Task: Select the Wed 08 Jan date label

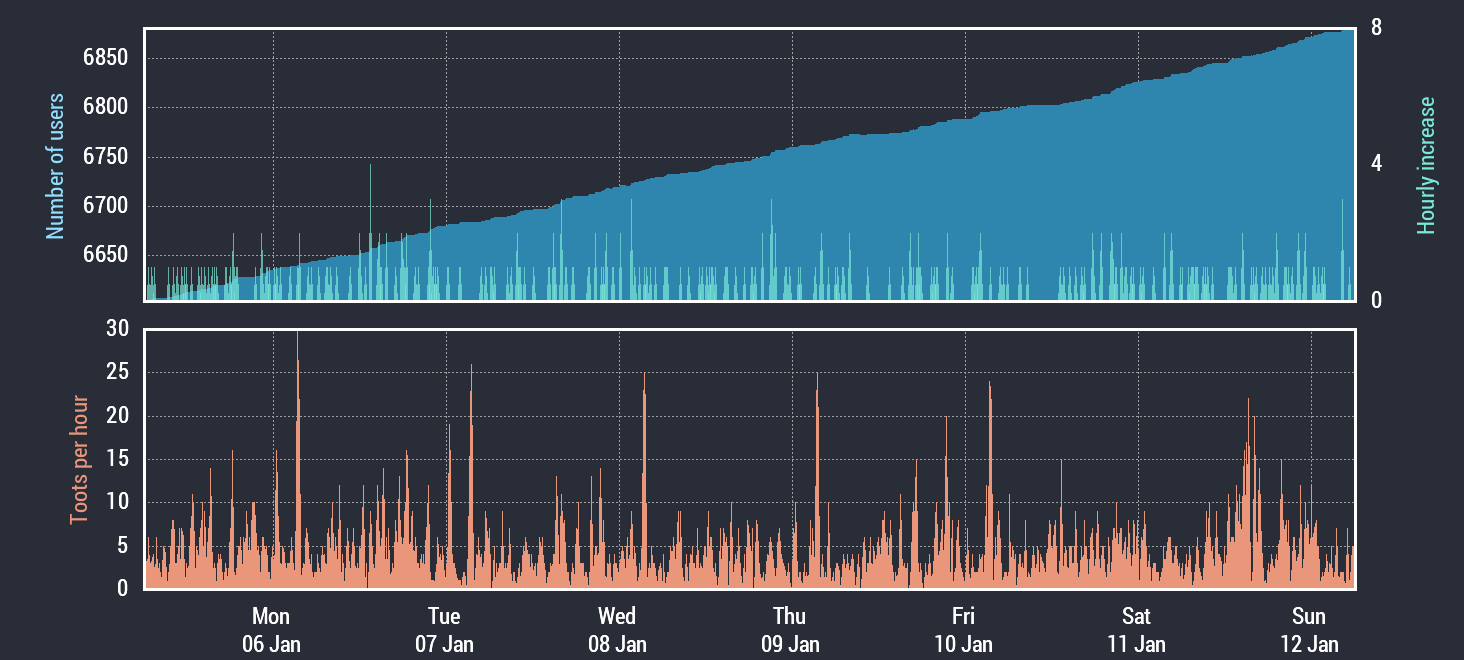Action: 617,629
